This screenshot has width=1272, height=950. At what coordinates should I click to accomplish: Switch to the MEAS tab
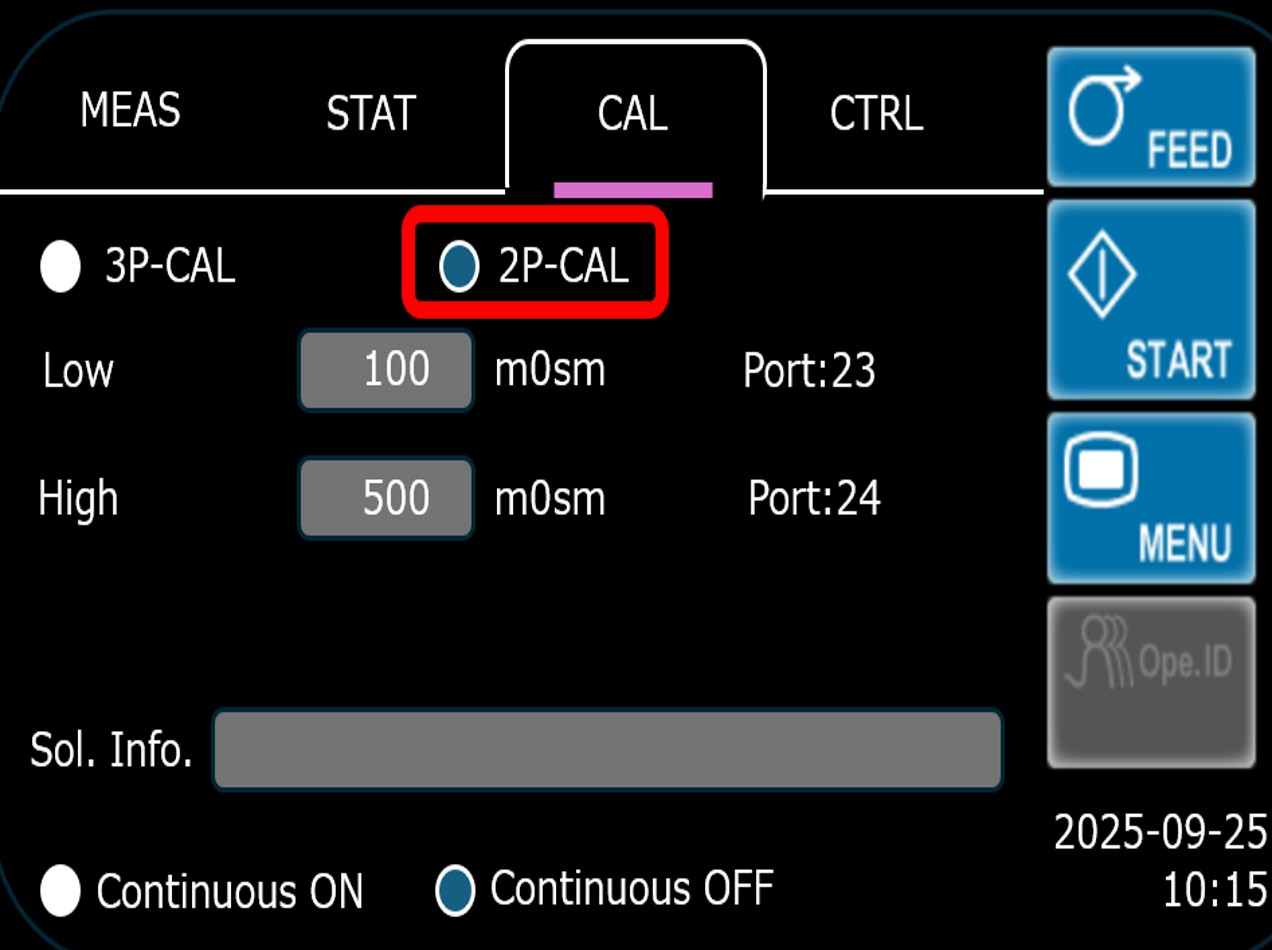pos(130,110)
